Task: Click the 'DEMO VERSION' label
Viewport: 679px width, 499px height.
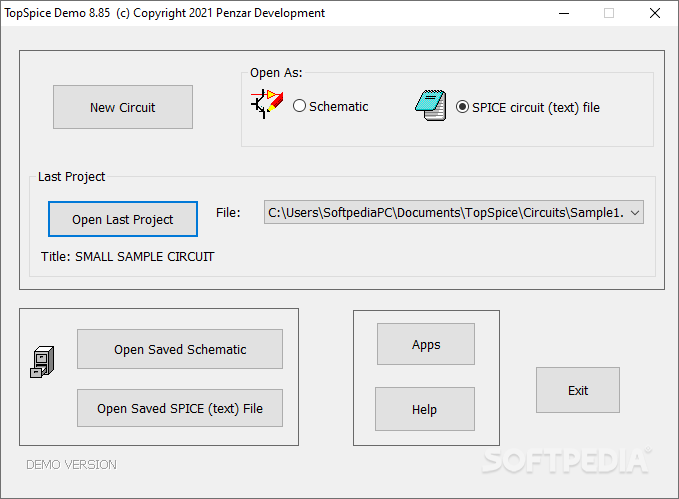Action: click(x=71, y=464)
